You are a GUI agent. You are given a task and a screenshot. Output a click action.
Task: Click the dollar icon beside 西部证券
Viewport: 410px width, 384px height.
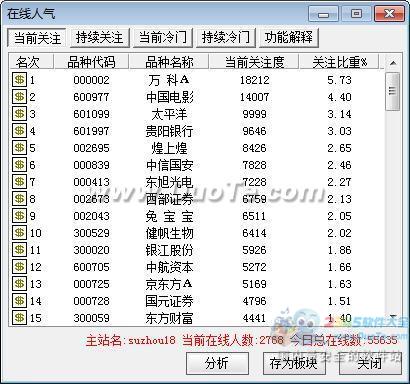pos(19,199)
